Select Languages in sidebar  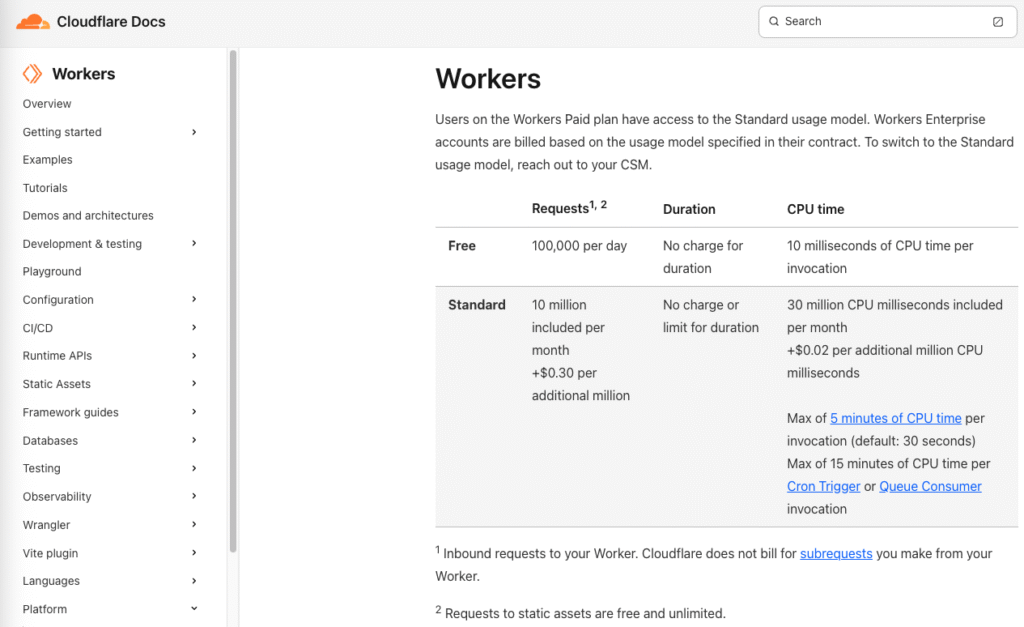click(x=51, y=581)
